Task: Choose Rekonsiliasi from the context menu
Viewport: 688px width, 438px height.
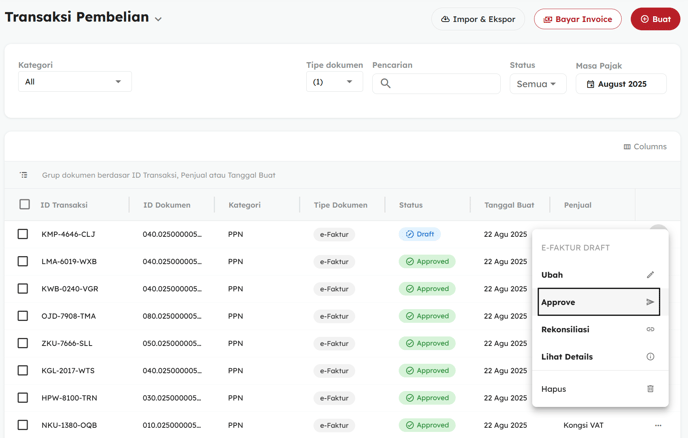Action: (x=599, y=329)
